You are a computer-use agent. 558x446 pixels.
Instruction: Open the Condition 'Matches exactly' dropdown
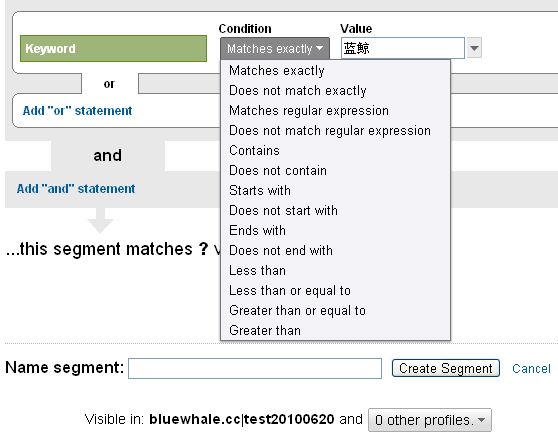[275, 48]
